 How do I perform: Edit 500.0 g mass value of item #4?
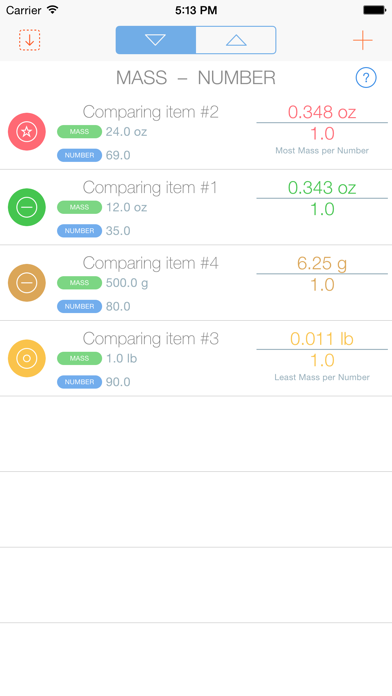coord(127,283)
